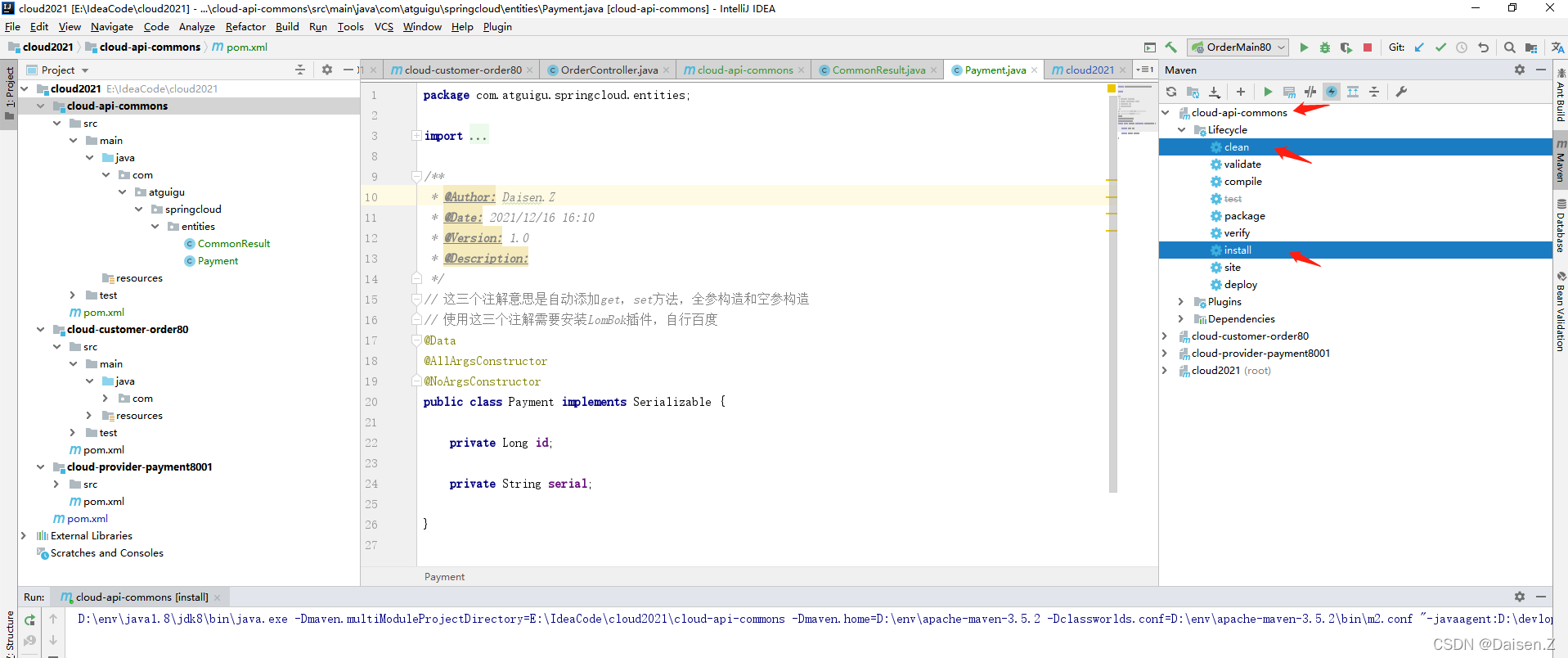
Task: Download sources and documentation in Maven panel
Action: tap(1215, 92)
